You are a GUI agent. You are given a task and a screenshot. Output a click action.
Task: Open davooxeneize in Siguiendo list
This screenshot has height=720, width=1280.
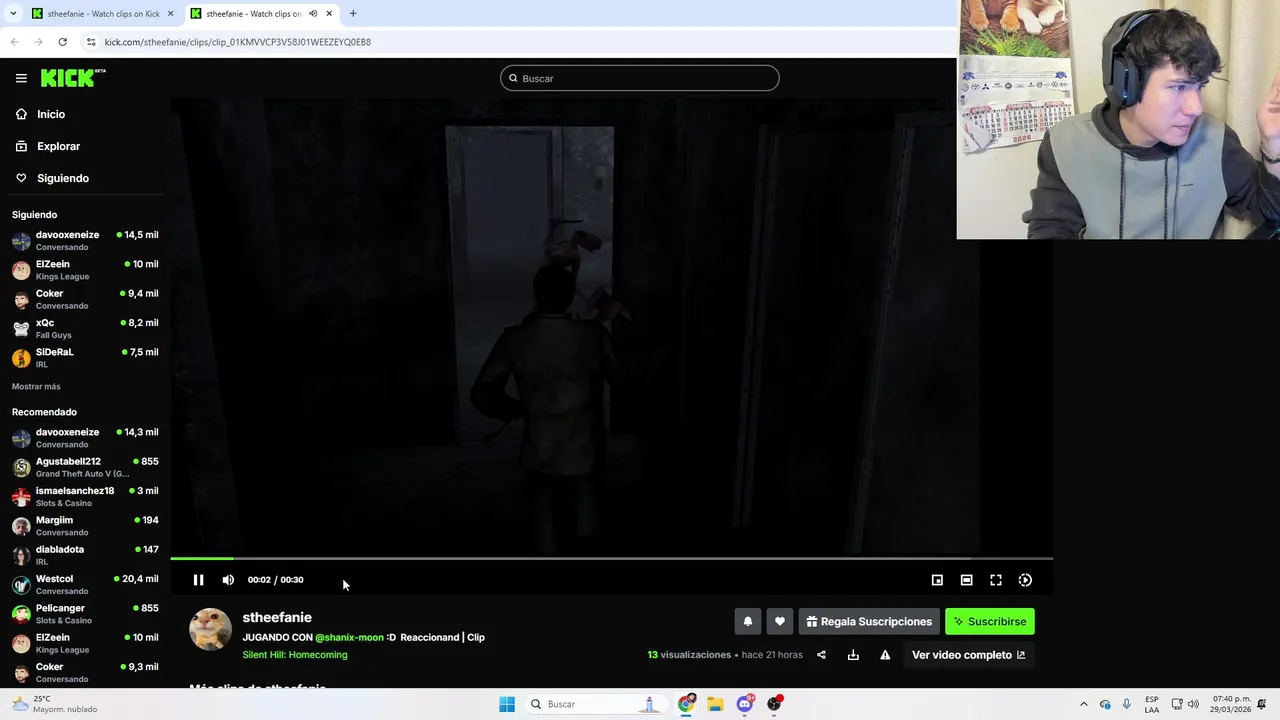pyautogui.click(x=85, y=240)
